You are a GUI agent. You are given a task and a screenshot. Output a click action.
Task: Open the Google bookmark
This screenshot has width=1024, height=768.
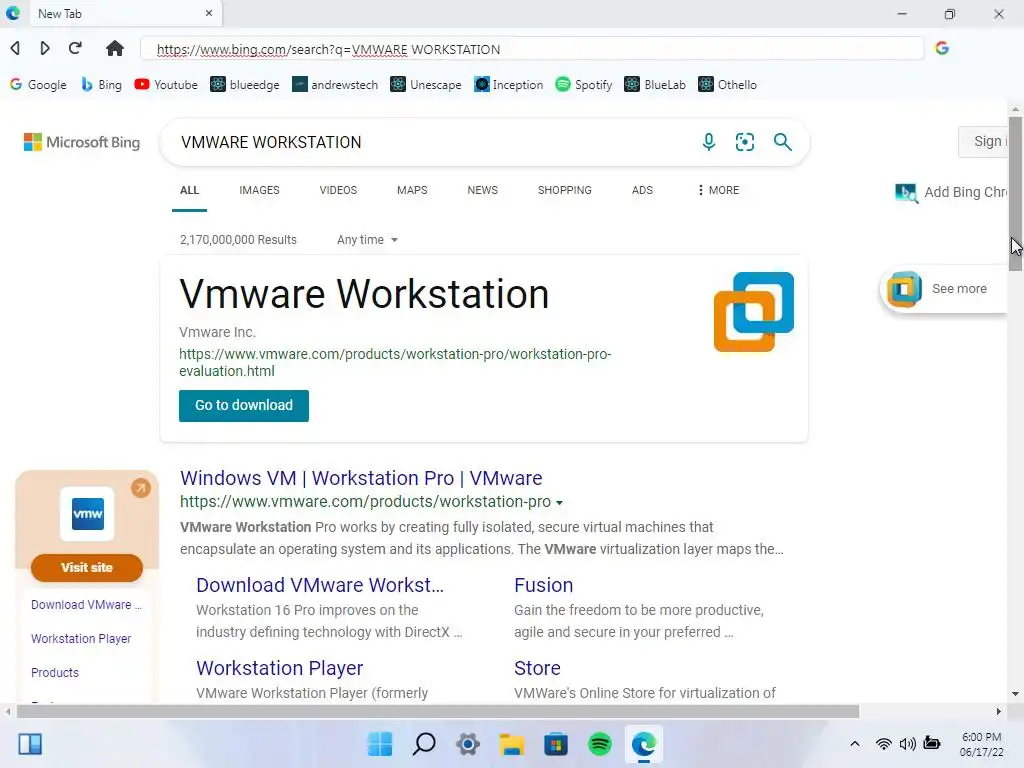39,85
